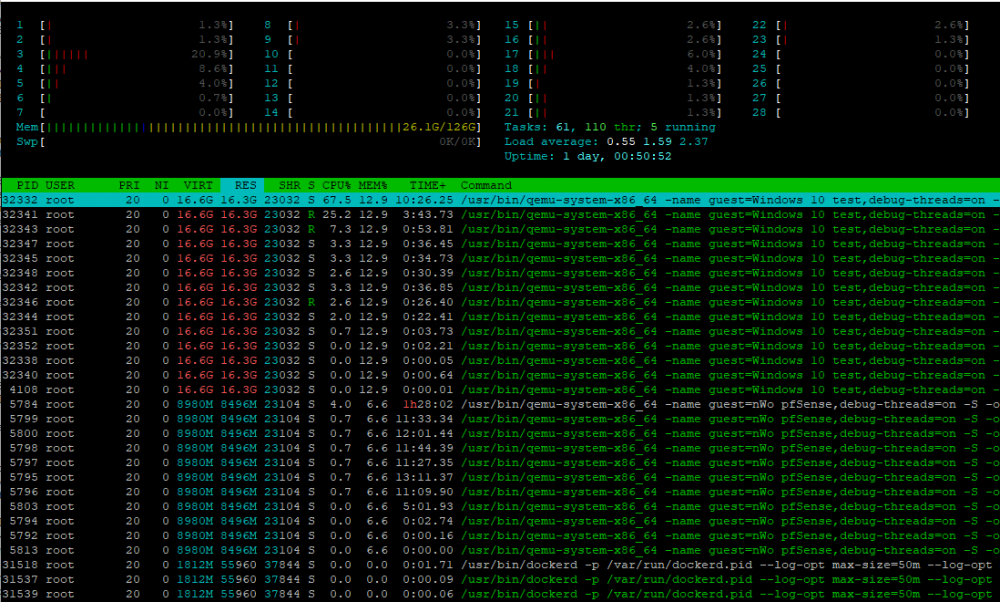Viewport: 1000px width, 602px height.
Task: Select the highlighted RES column header
Action: pyautogui.click(x=242, y=186)
